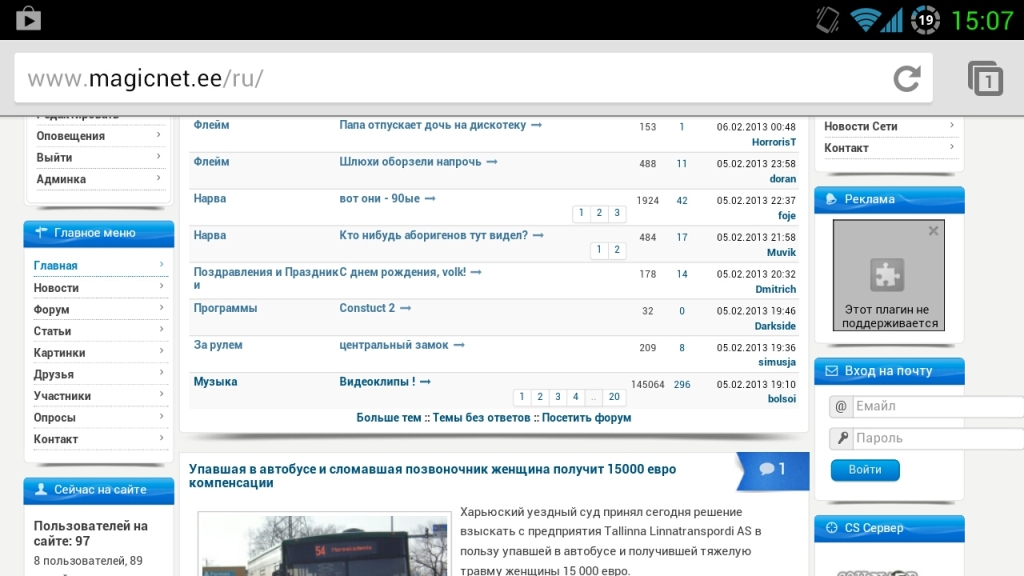Click the puzzle piece plugin icon
Image resolution: width=1024 pixels, height=576 pixels.
point(887,274)
